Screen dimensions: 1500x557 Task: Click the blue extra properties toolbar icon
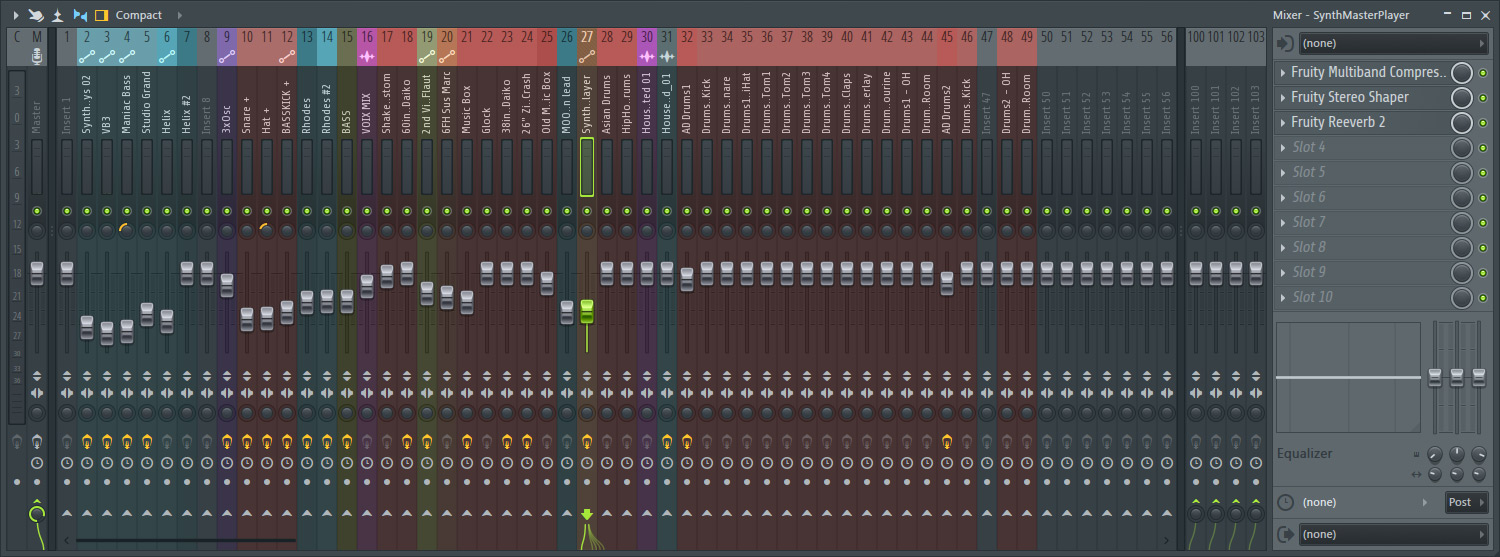pyautogui.click(x=80, y=15)
